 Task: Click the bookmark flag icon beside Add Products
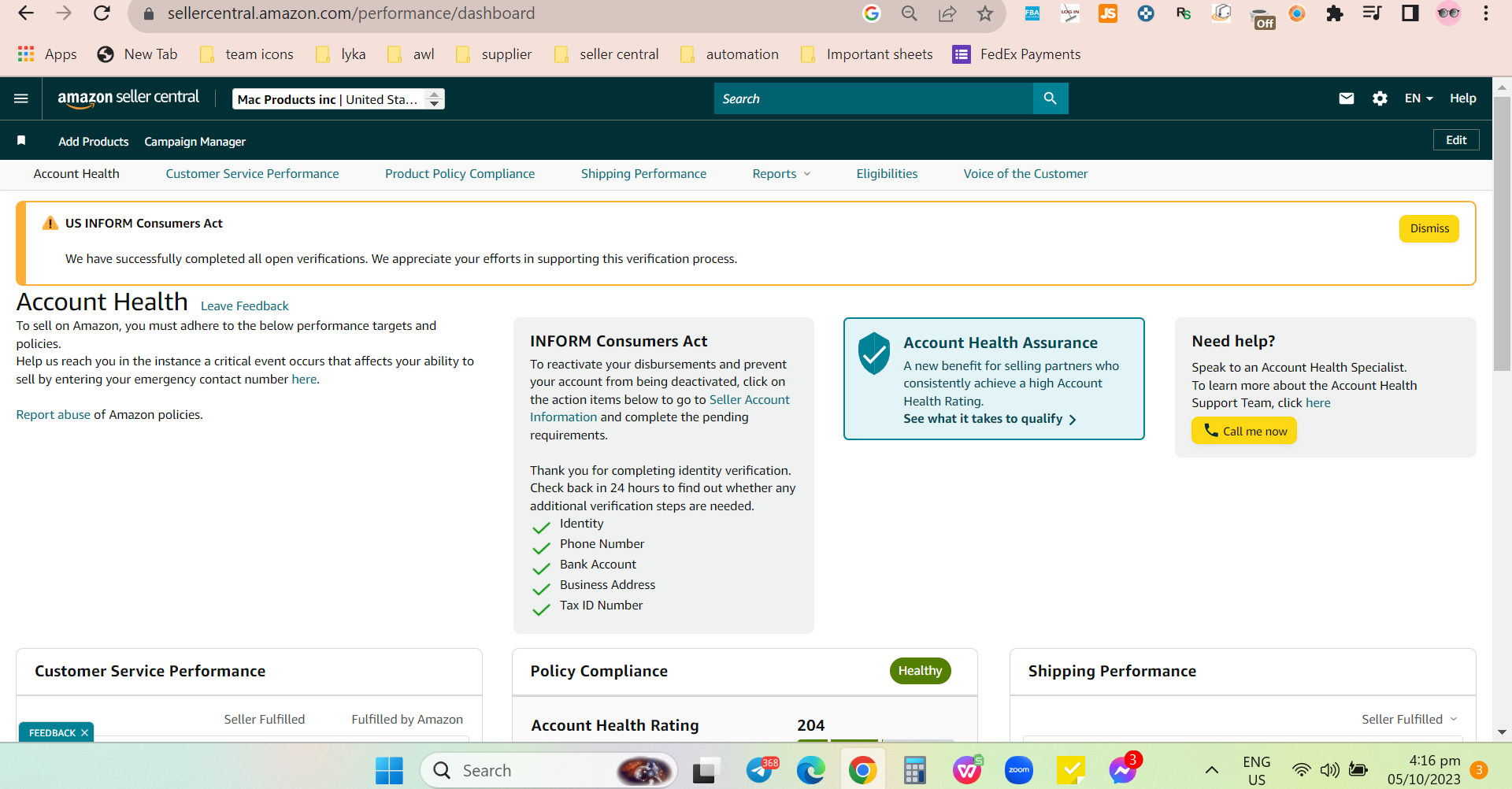pos(21,141)
